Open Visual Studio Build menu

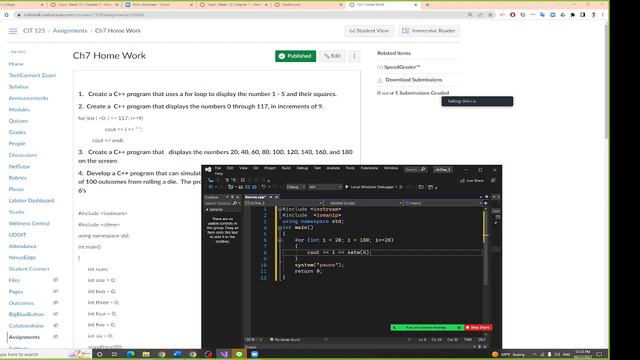point(286,168)
